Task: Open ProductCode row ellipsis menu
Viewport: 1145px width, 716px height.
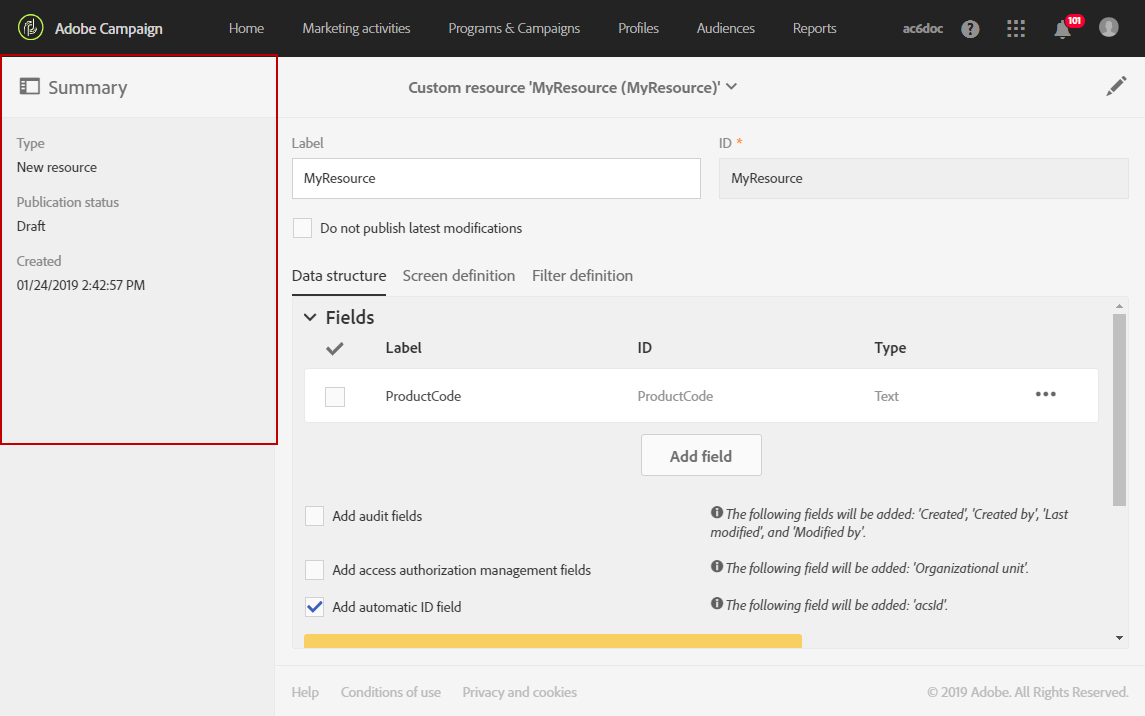Action: pyautogui.click(x=1045, y=395)
